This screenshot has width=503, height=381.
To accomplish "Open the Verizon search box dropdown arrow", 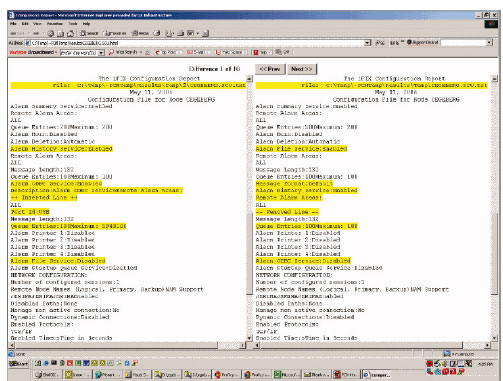I will [101, 53].
